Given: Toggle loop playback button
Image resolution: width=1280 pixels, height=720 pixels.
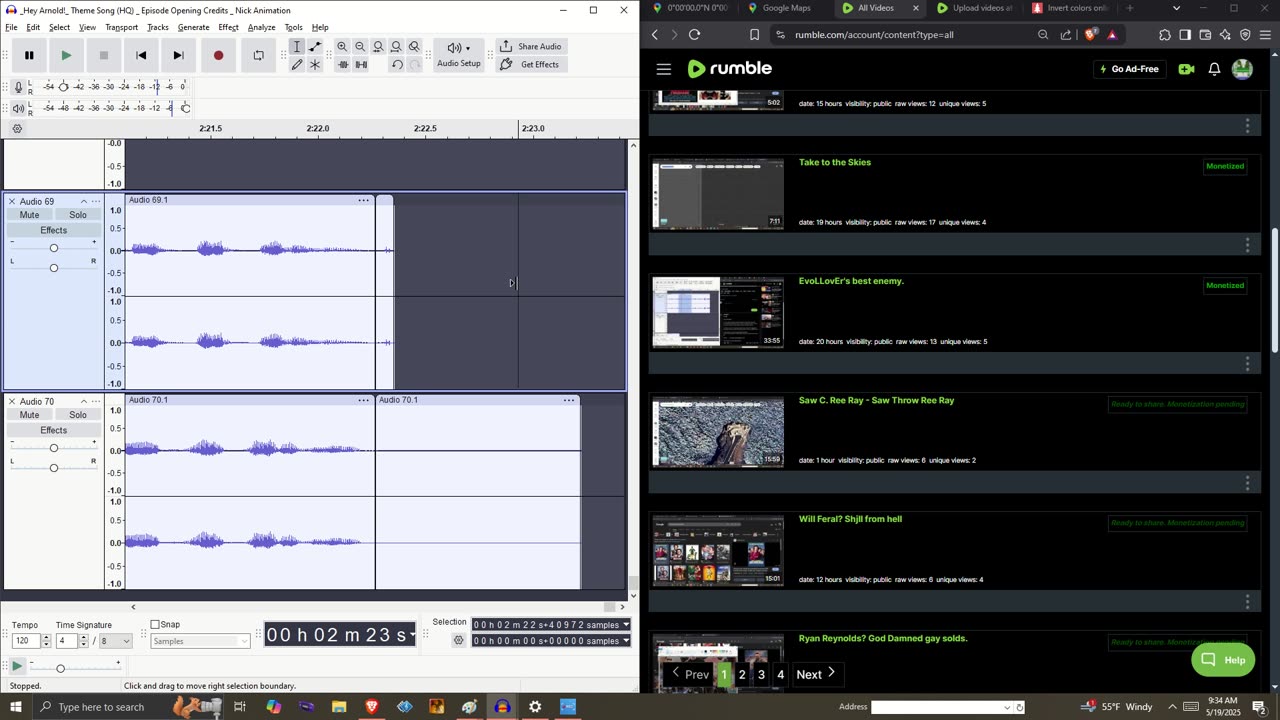Looking at the screenshot, I should coord(258,56).
